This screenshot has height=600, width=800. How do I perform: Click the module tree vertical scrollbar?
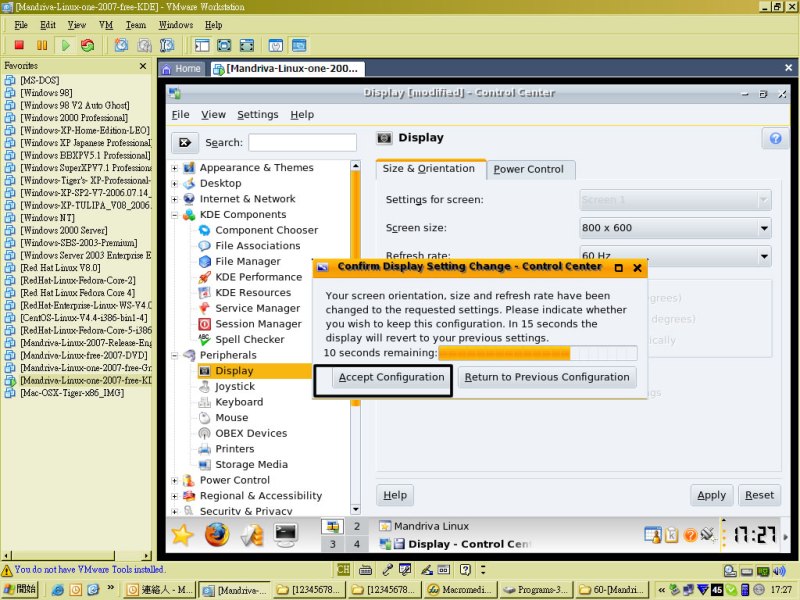[355, 337]
